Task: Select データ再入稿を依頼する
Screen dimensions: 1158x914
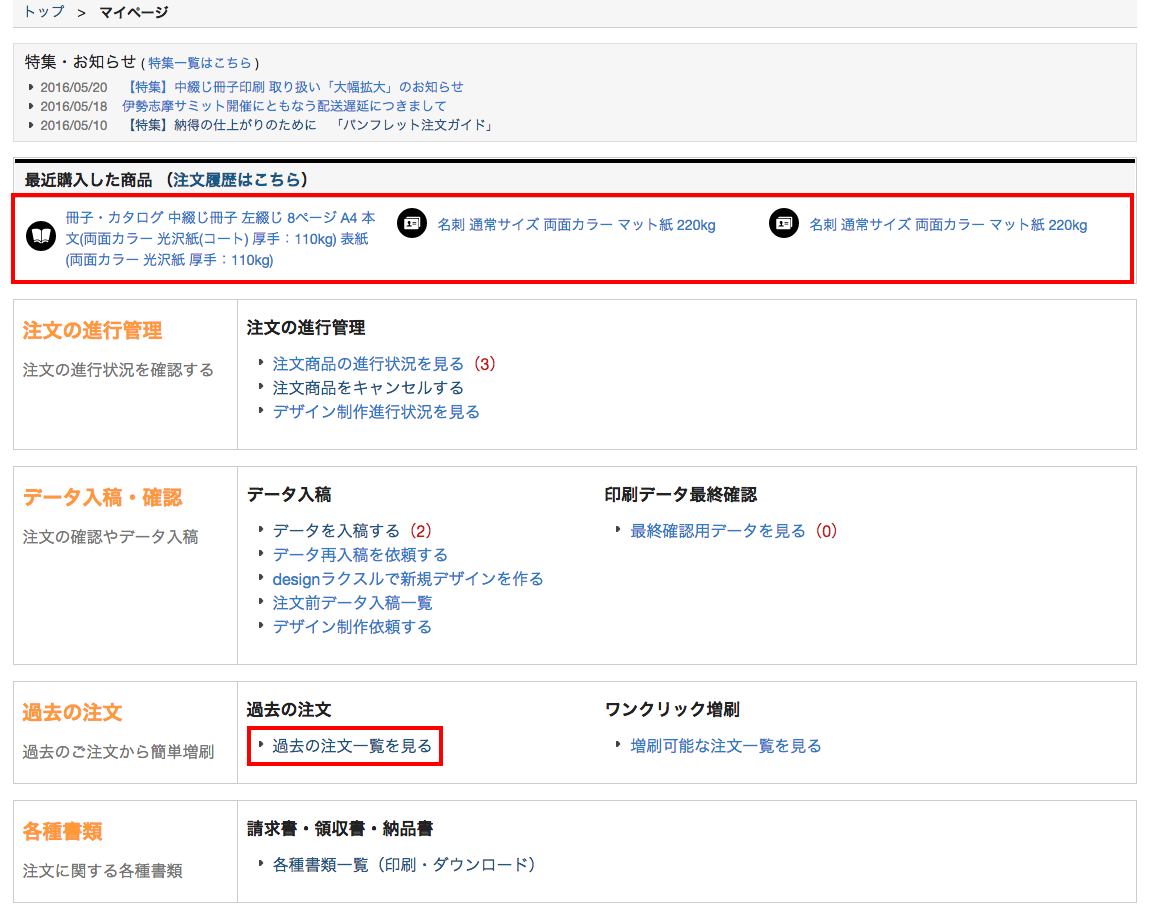Action: point(360,555)
